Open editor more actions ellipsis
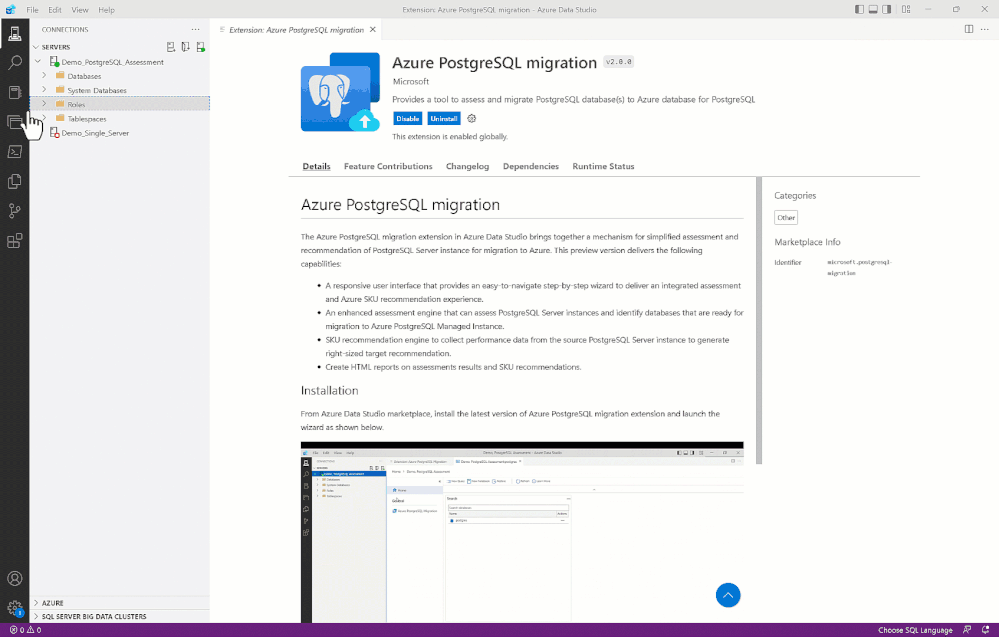 [x=985, y=29]
